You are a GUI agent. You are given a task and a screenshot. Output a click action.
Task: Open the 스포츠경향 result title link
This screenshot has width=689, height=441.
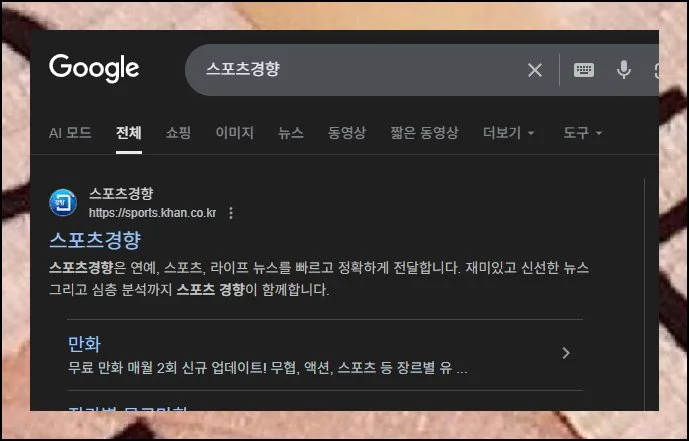tap(95, 240)
